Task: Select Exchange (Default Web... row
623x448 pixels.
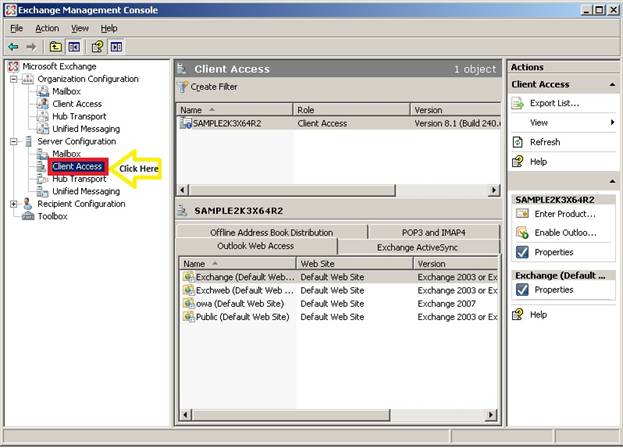Action: tap(340, 277)
